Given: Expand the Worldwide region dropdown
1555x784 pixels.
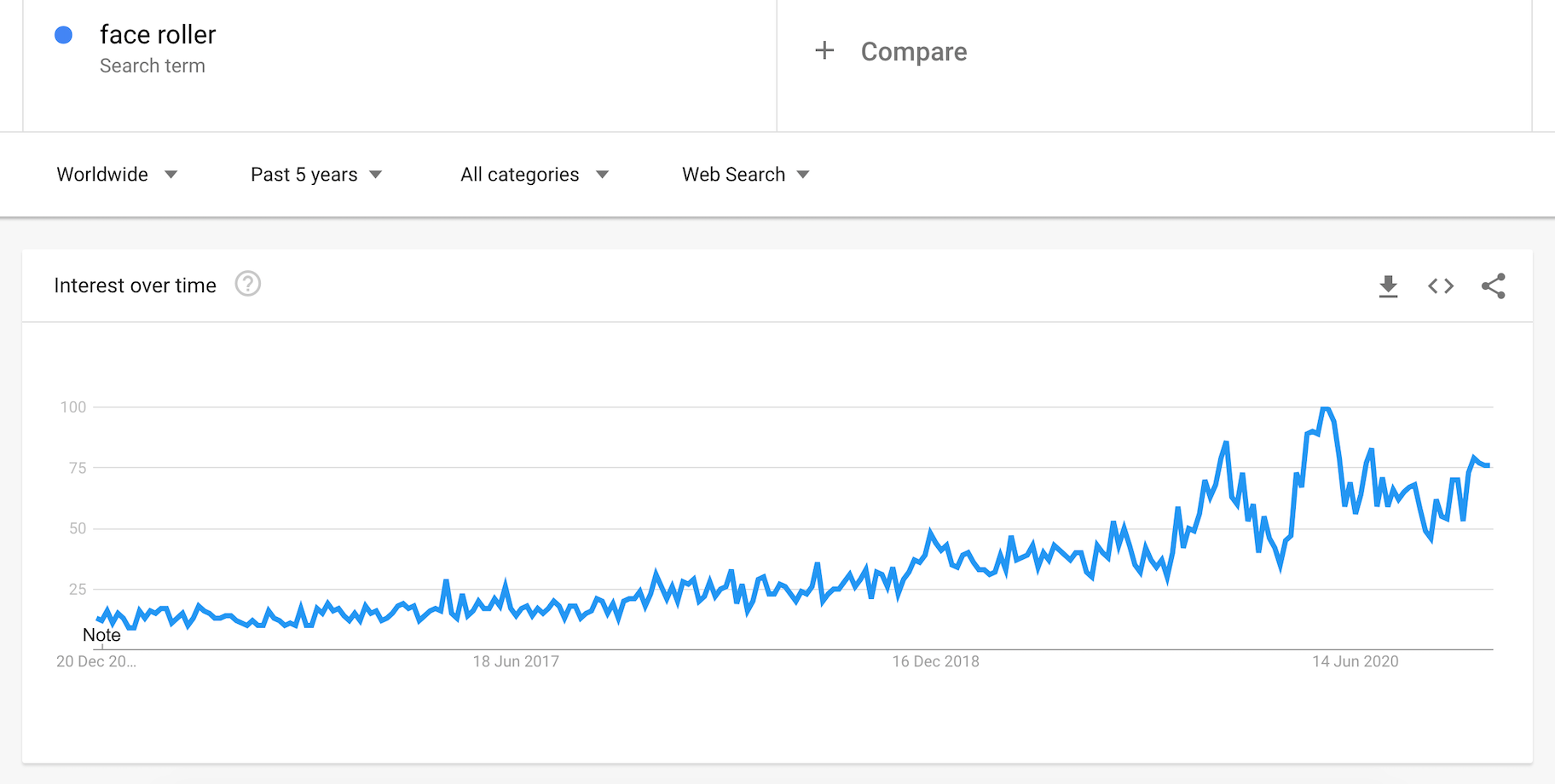Looking at the screenshot, I should [x=117, y=175].
